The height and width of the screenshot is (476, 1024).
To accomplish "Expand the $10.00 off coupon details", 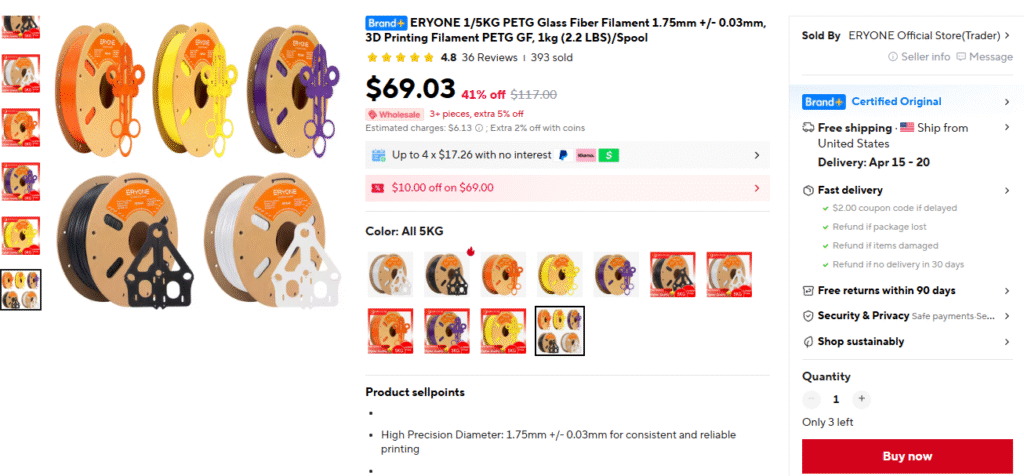I will [757, 187].
